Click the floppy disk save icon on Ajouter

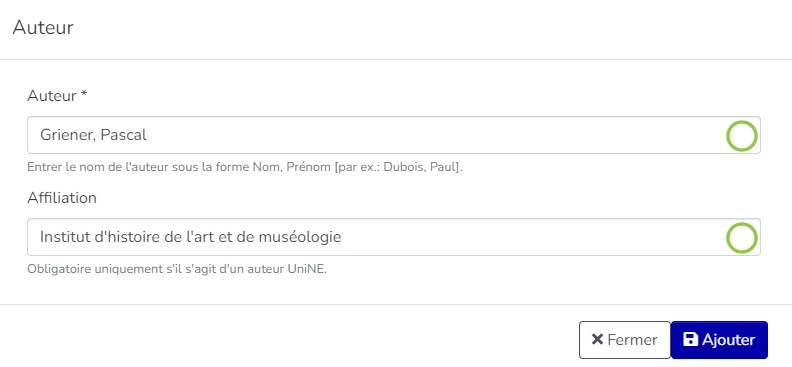[x=690, y=339]
